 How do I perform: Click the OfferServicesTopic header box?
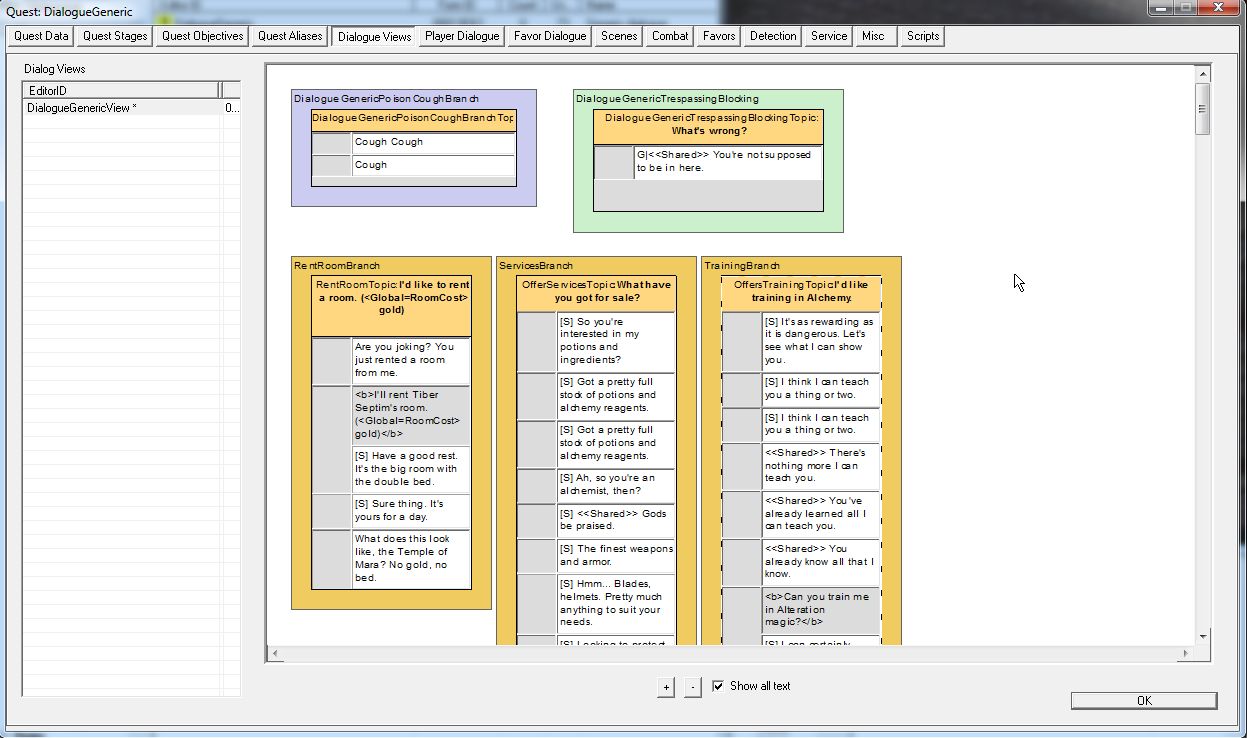click(596, 292)
